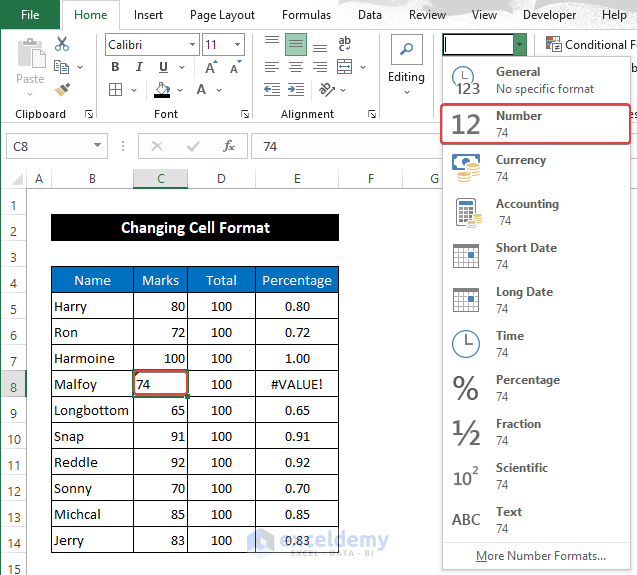Open the File tab

coord(30,15)
